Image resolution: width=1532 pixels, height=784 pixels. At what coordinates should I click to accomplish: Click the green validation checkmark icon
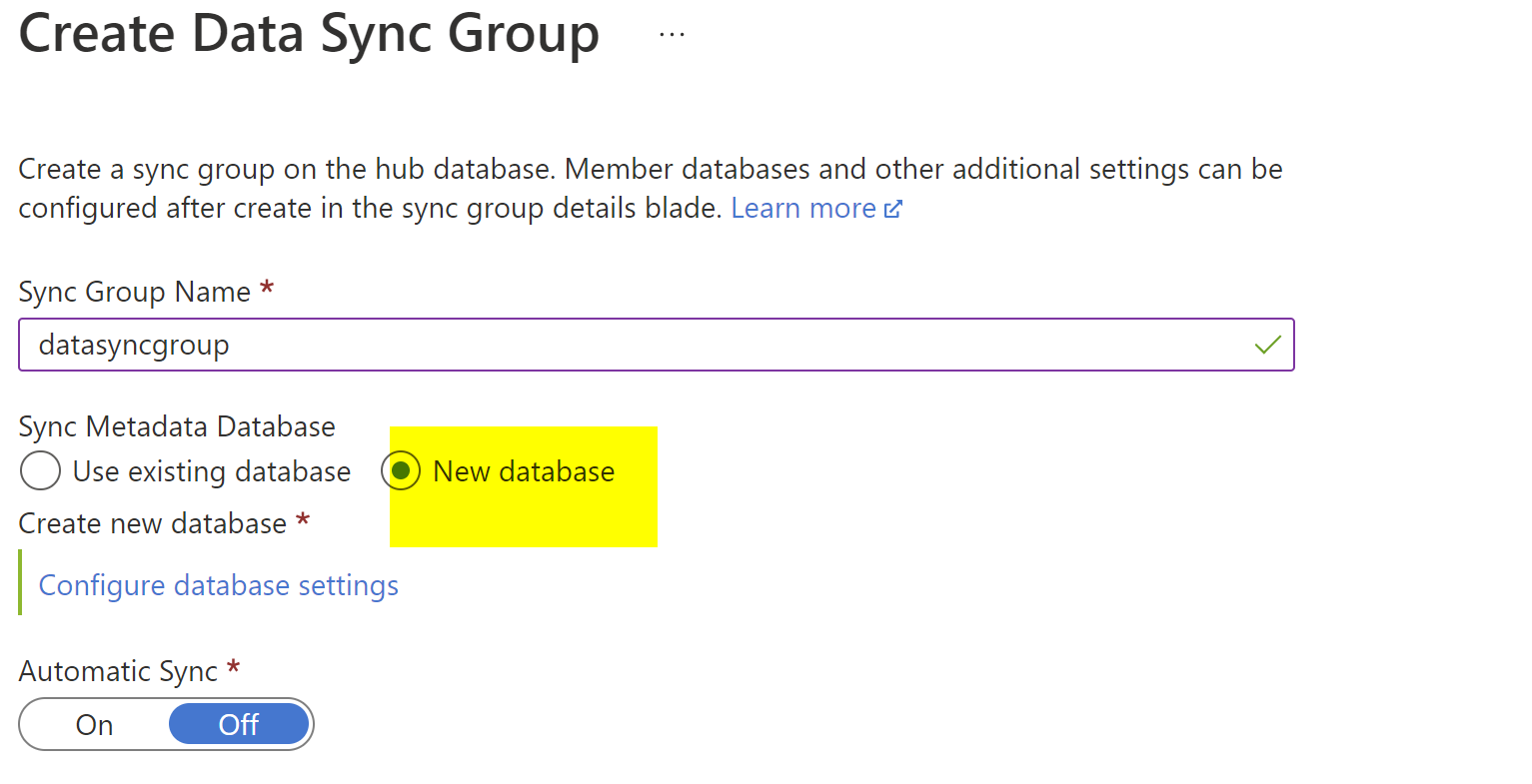coord(1267,346)
